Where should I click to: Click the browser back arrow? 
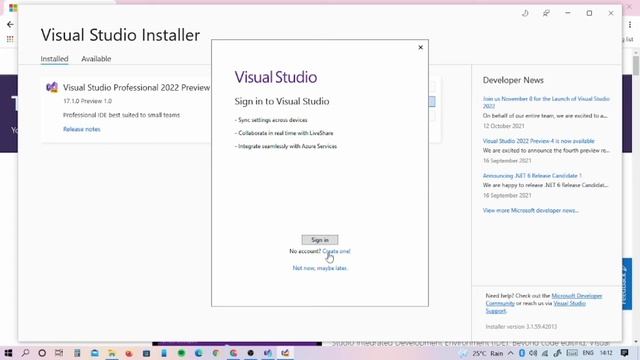[x=10, y=24]
